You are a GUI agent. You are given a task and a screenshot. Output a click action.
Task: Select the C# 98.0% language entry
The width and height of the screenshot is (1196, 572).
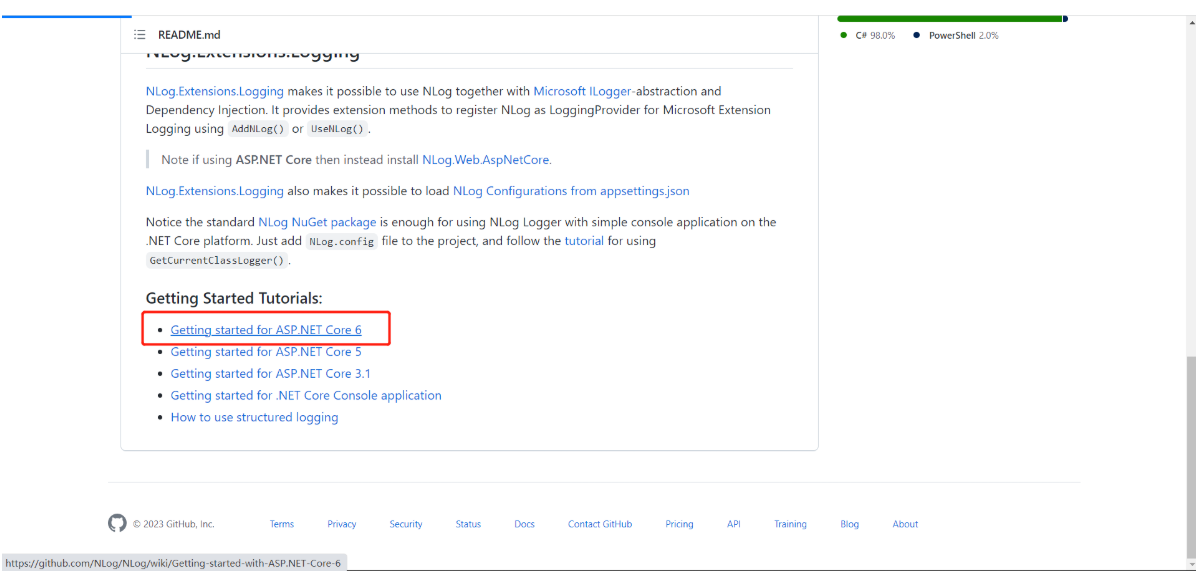pyautogui.click(x=867, y=36)
